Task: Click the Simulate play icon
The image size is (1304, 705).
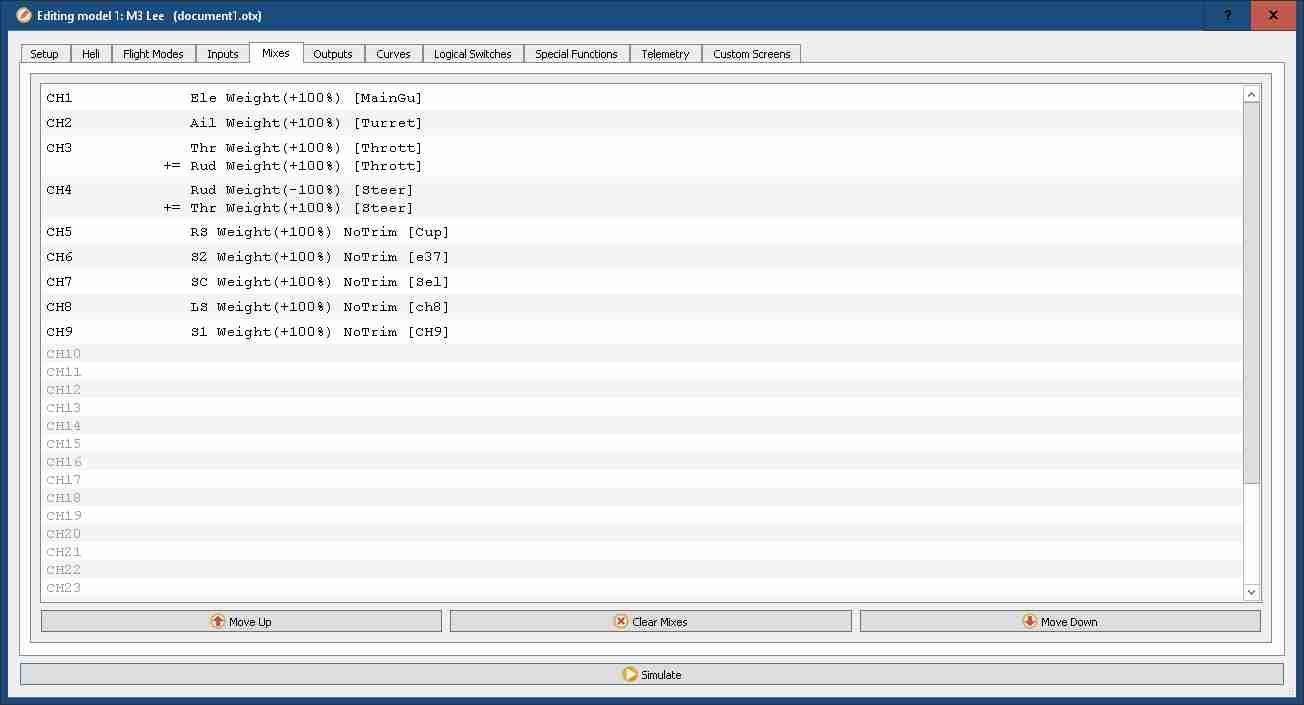Action: [629, 675]
